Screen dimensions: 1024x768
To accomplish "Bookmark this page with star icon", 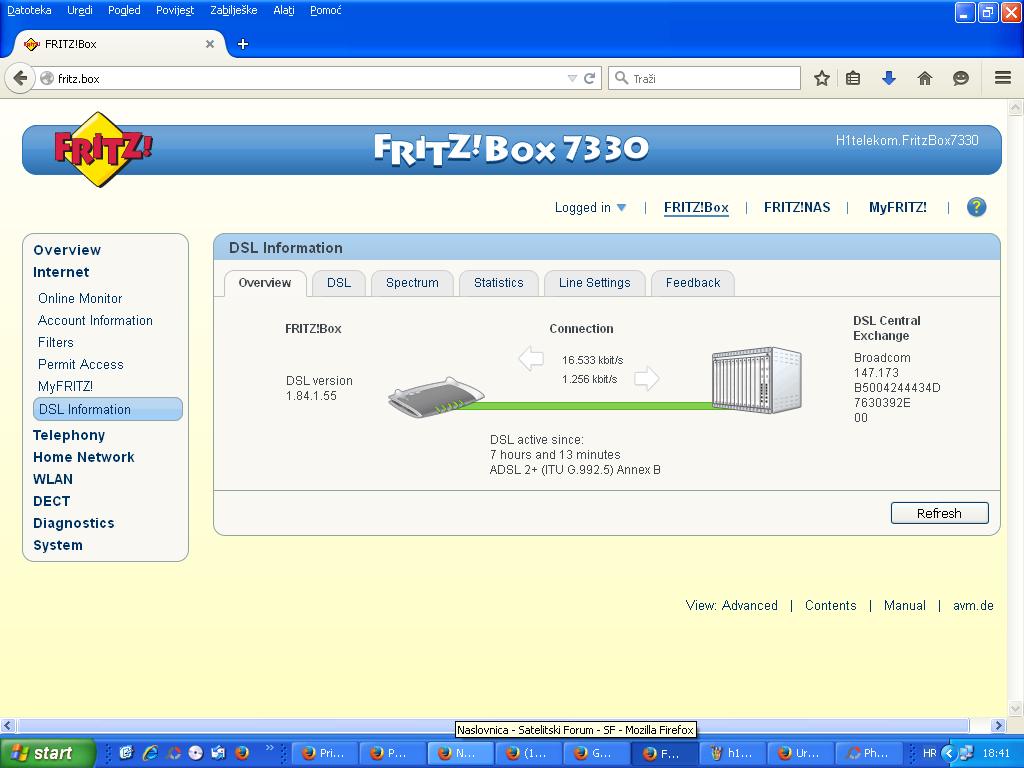I will coord(822,78).
